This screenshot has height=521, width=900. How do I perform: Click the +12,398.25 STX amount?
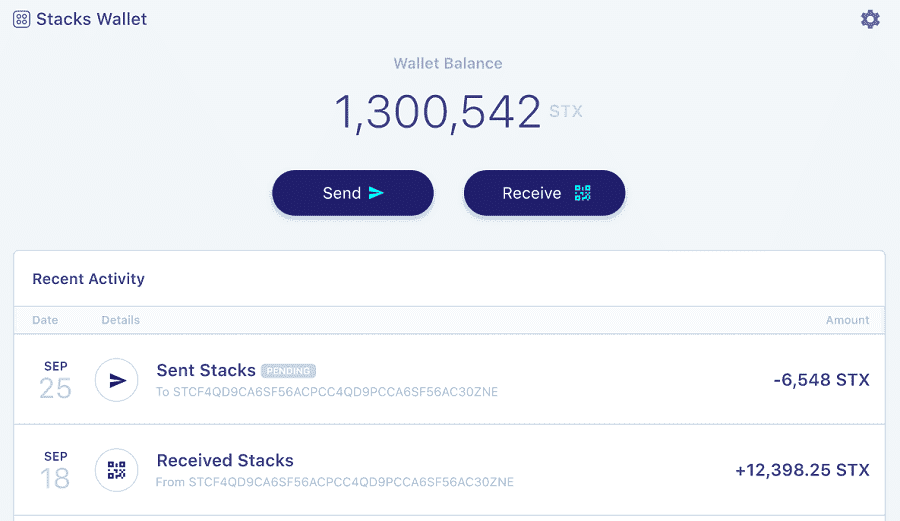(x=802, y=470)
